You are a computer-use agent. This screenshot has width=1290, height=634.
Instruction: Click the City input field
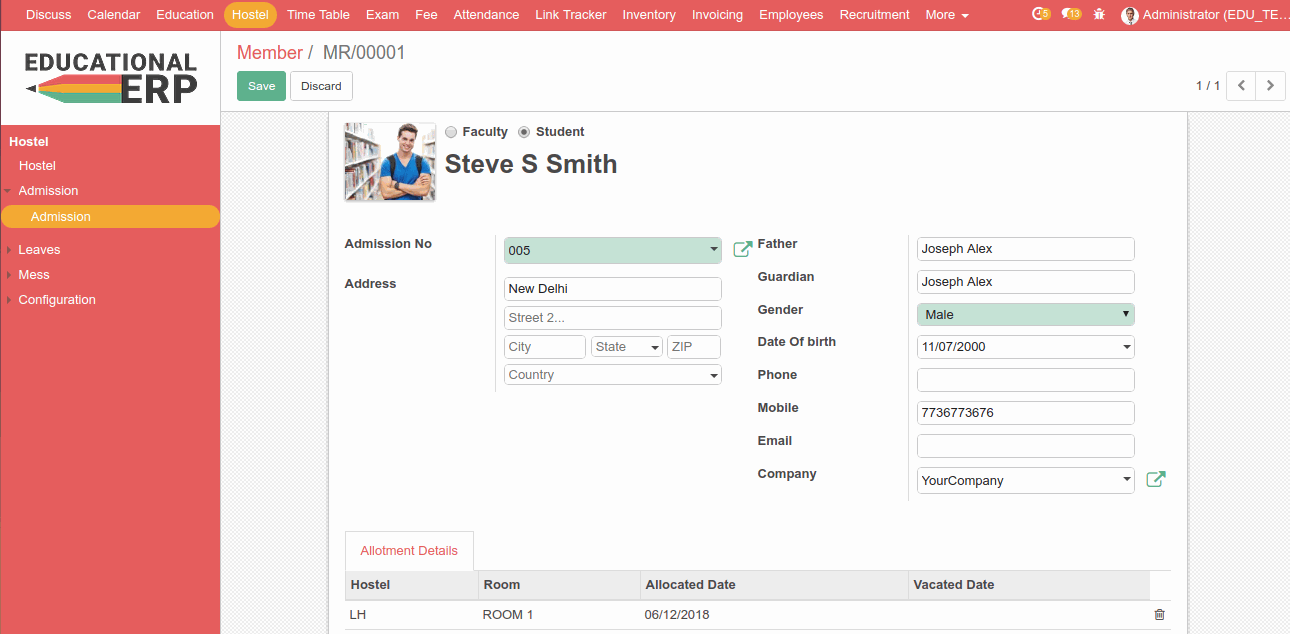[x=545, y=347]
